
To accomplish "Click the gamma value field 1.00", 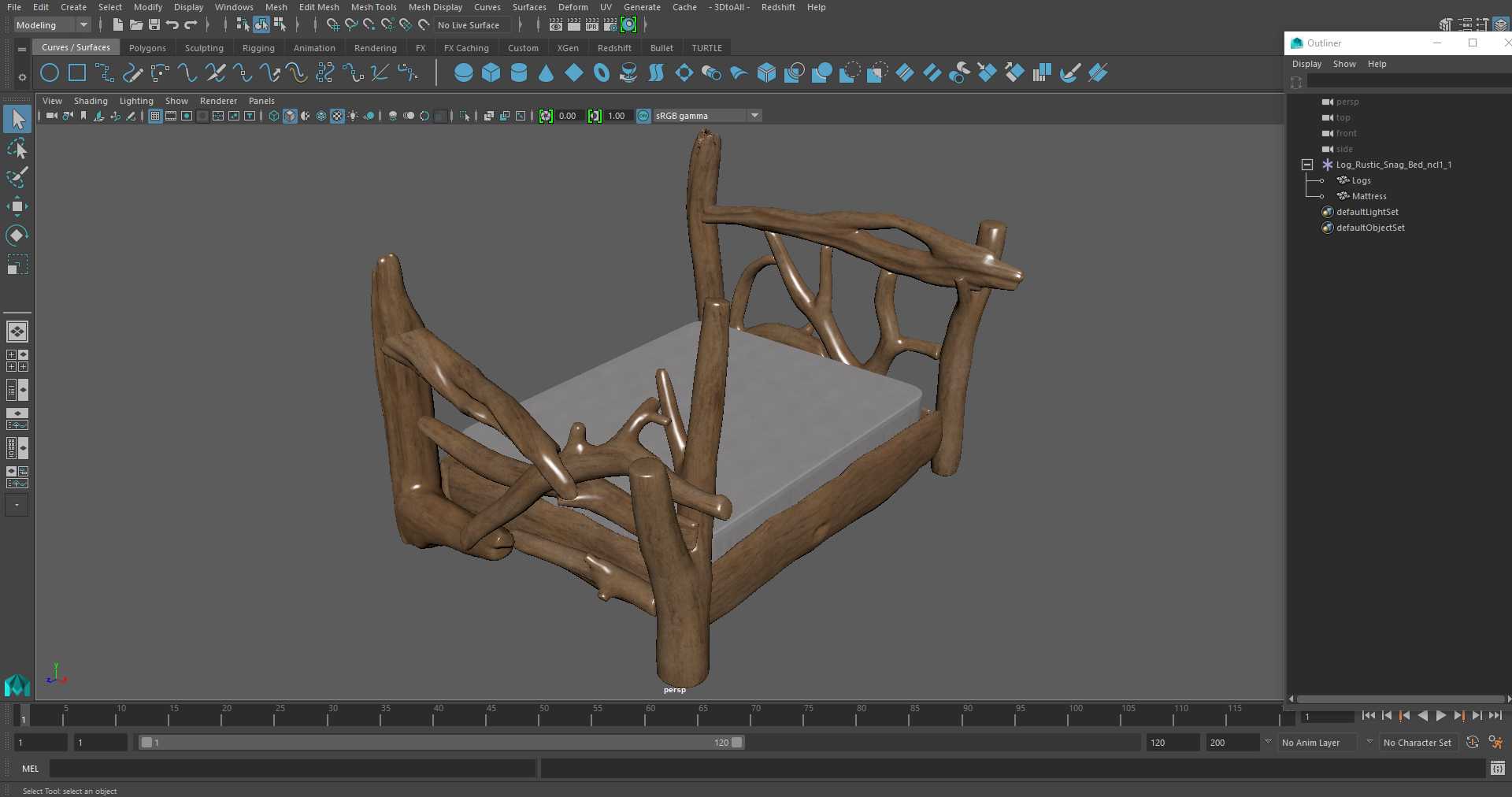I will tap(617, 116).
